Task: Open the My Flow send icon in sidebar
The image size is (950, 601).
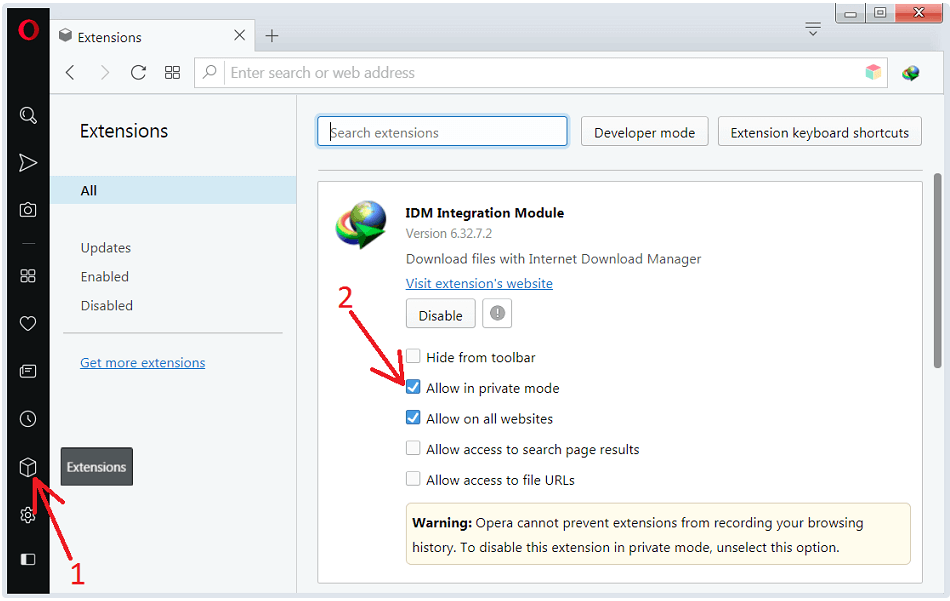Action: point(28,162)
